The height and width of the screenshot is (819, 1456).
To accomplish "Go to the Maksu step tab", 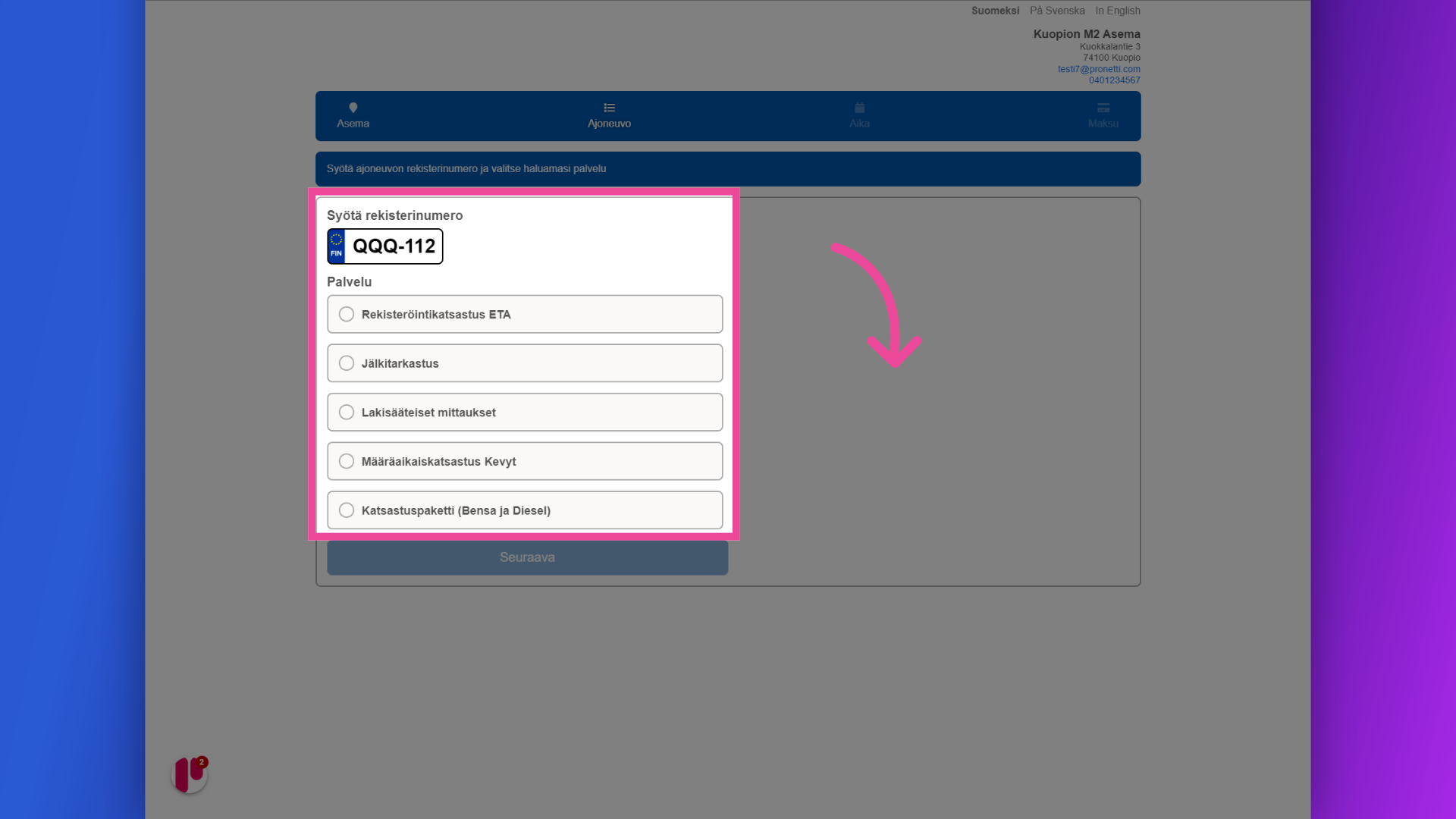I will [x=1103, y=116].
